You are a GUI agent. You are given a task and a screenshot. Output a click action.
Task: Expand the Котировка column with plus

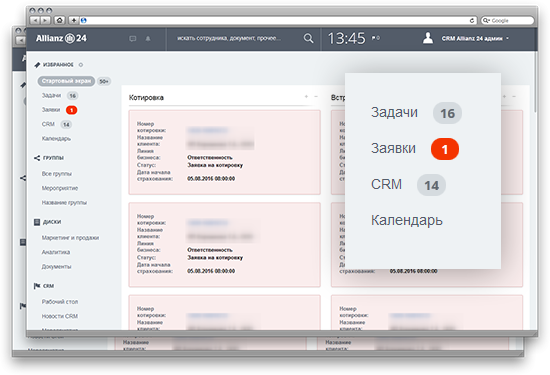pyautogui.click(x=306, y=96)
